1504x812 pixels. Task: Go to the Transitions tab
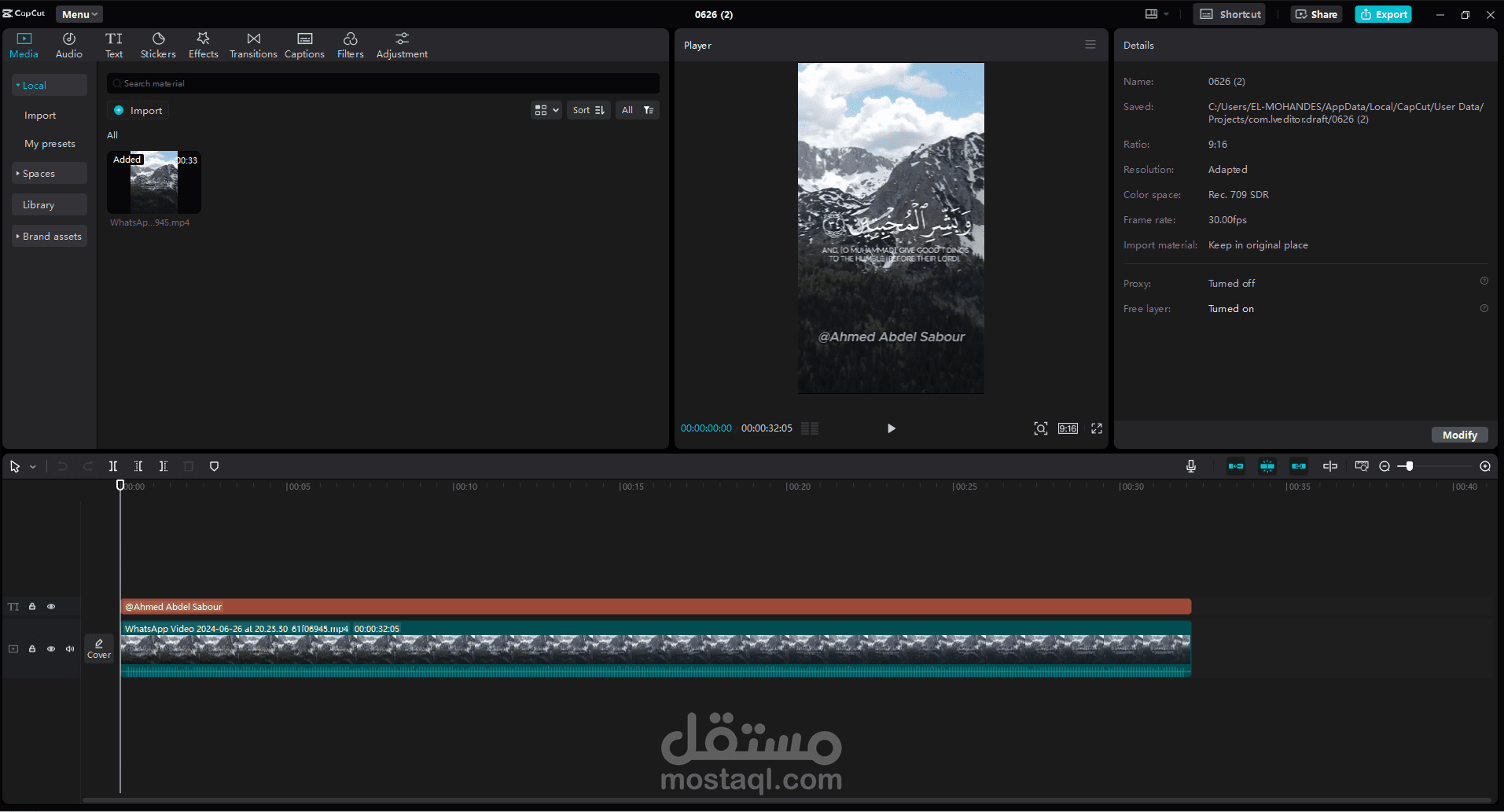coord(253,46)
